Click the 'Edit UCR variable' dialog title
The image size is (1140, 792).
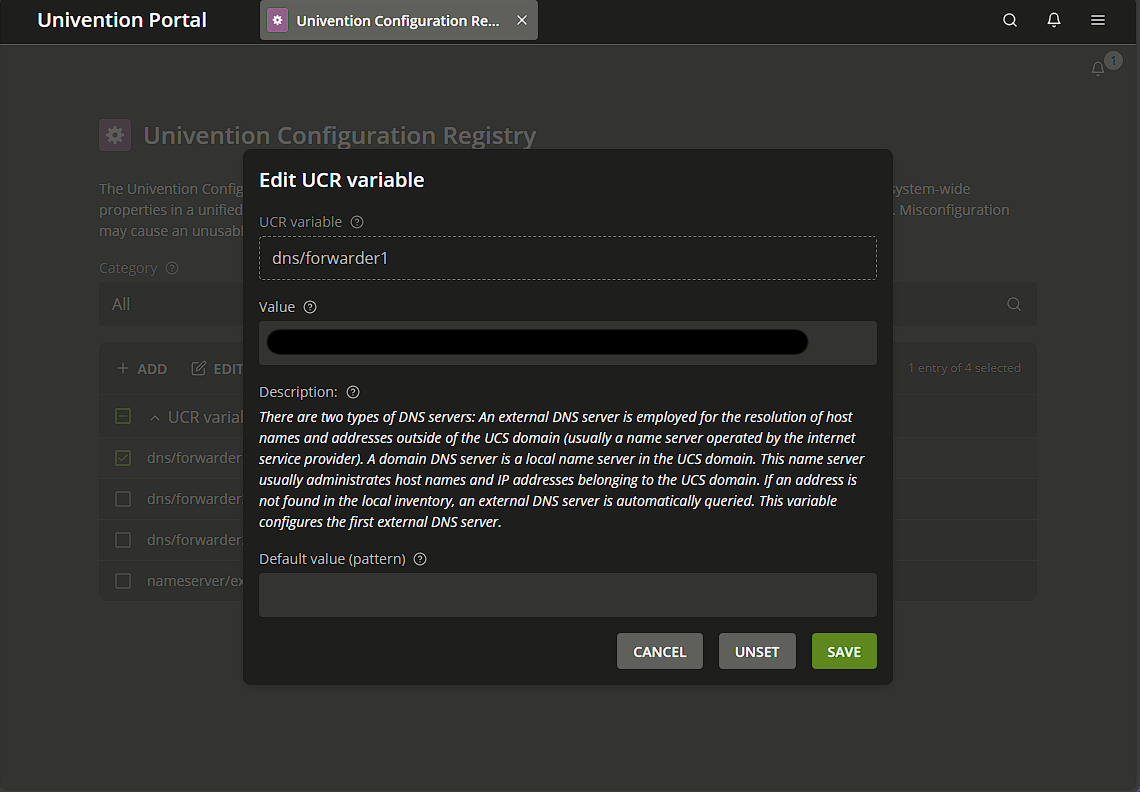(342, 180)
